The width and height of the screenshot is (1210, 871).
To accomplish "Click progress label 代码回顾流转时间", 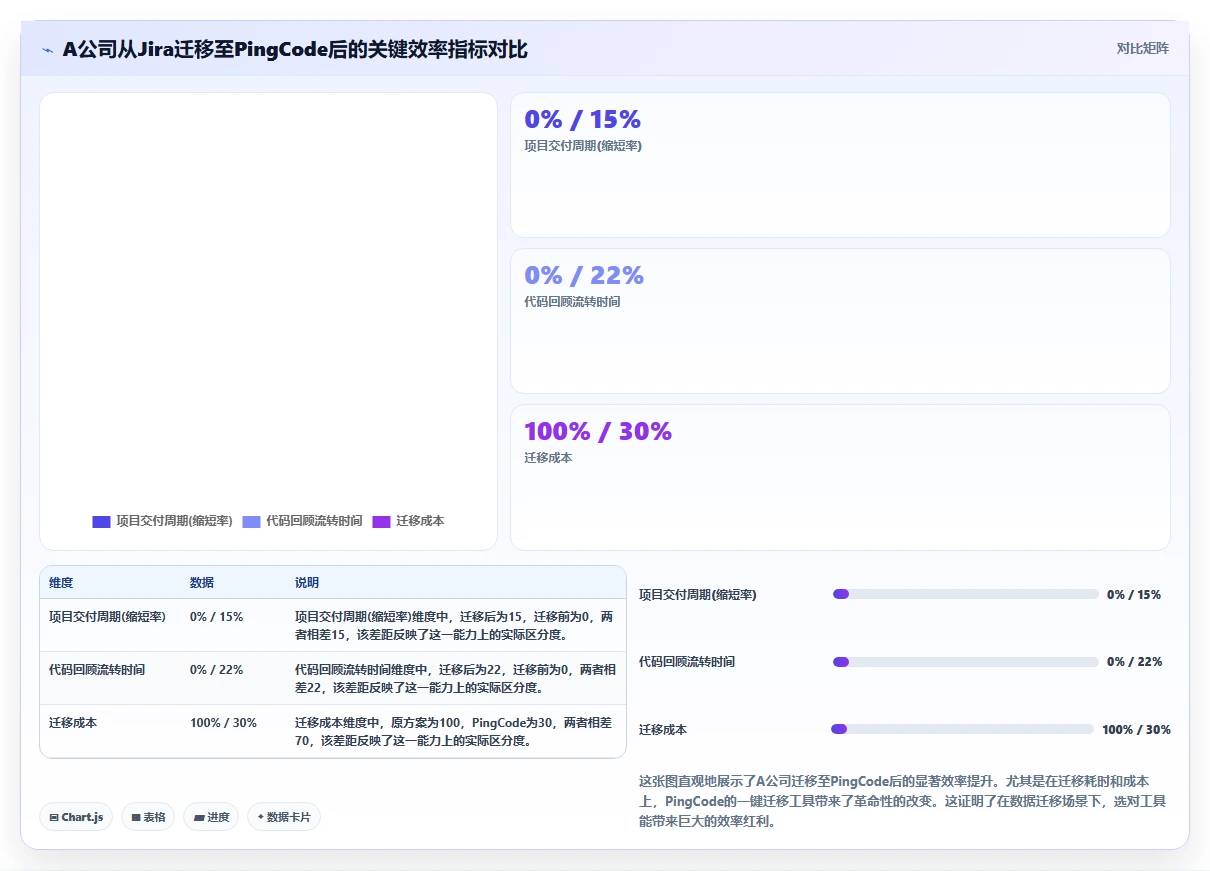I will [x=687, y=662].
